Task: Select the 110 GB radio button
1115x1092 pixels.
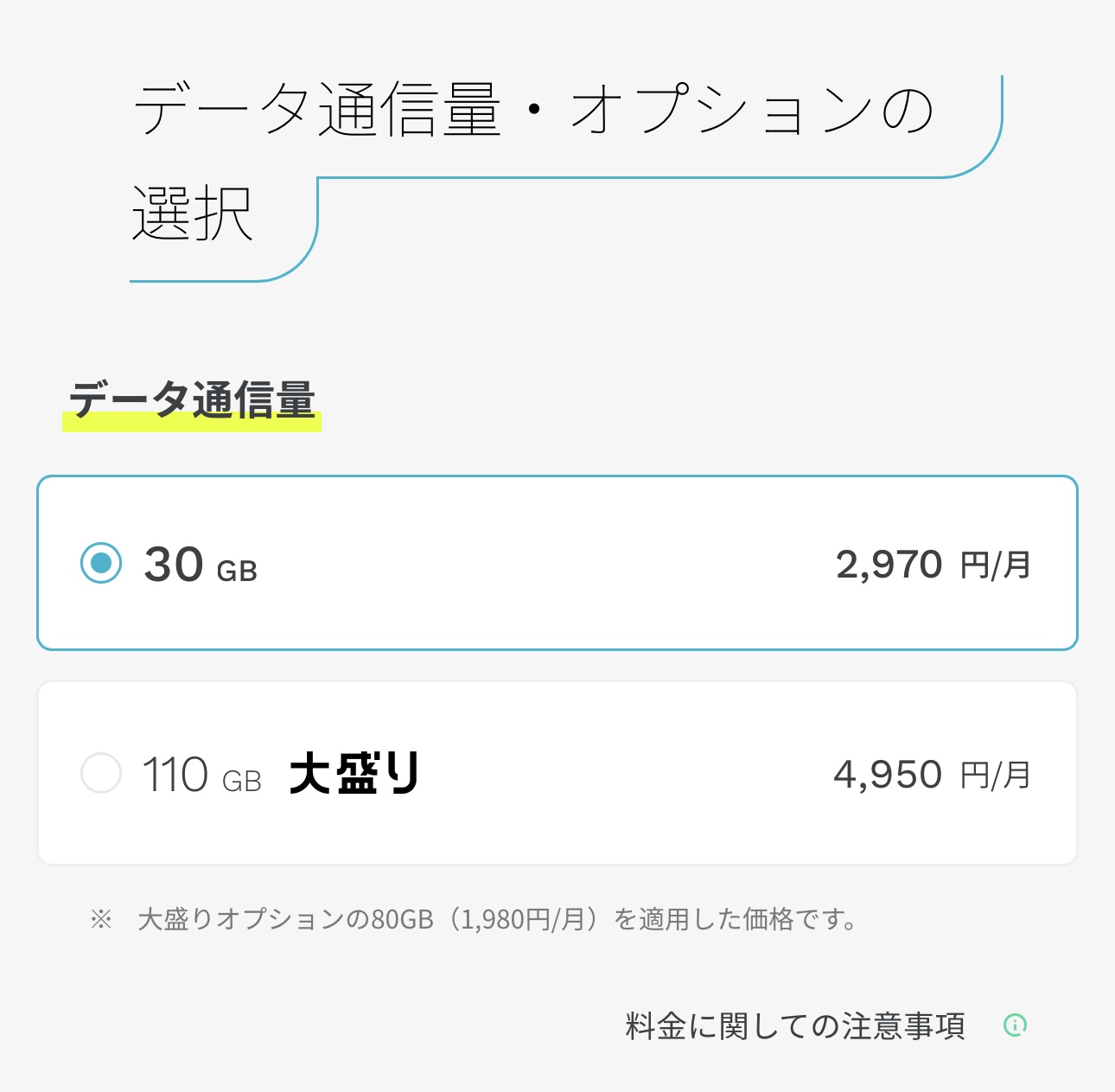Action: tap(101, 773)
